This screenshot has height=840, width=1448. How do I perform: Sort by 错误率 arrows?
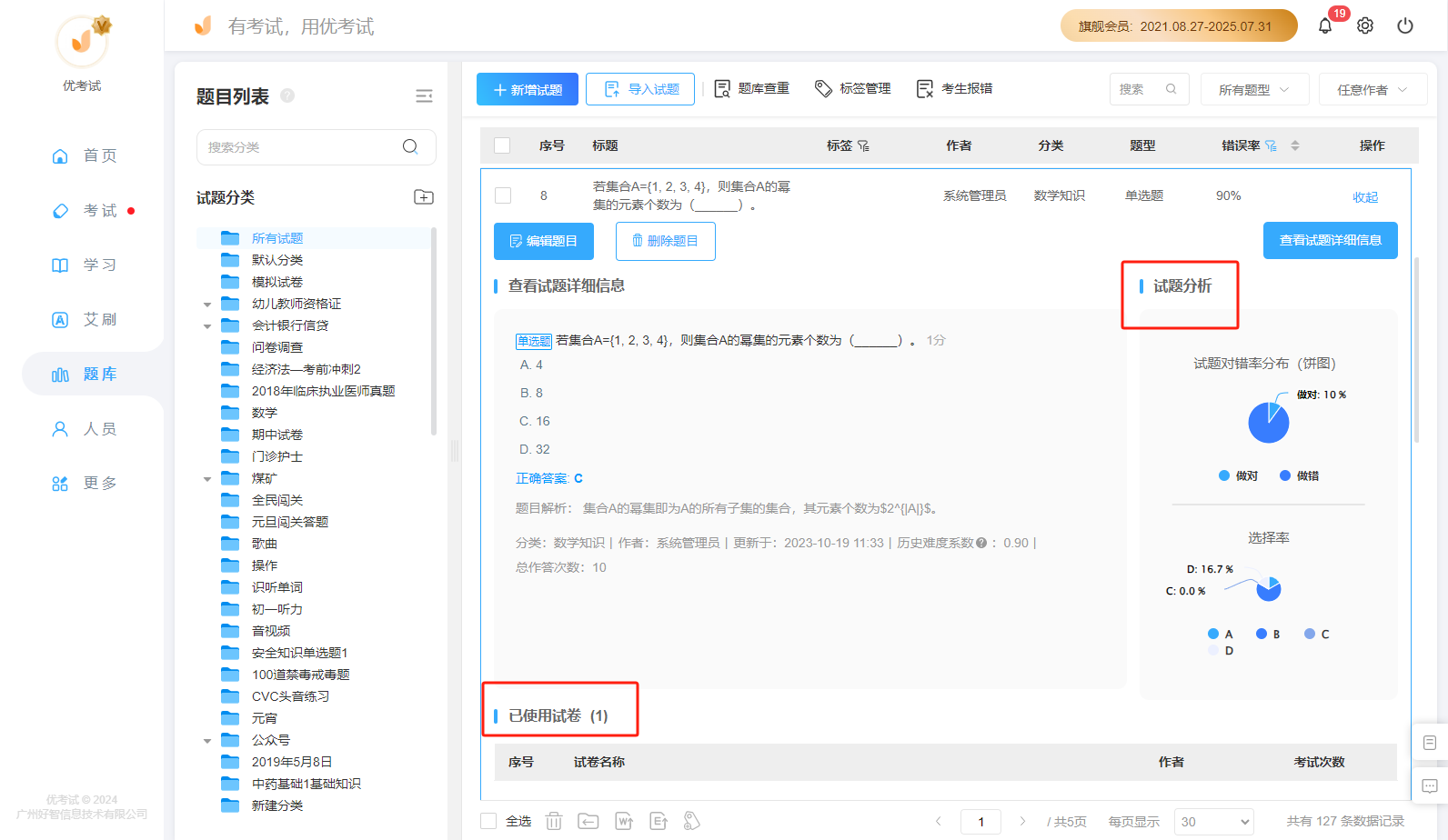pyautogui.click(x=1295, y=145)
